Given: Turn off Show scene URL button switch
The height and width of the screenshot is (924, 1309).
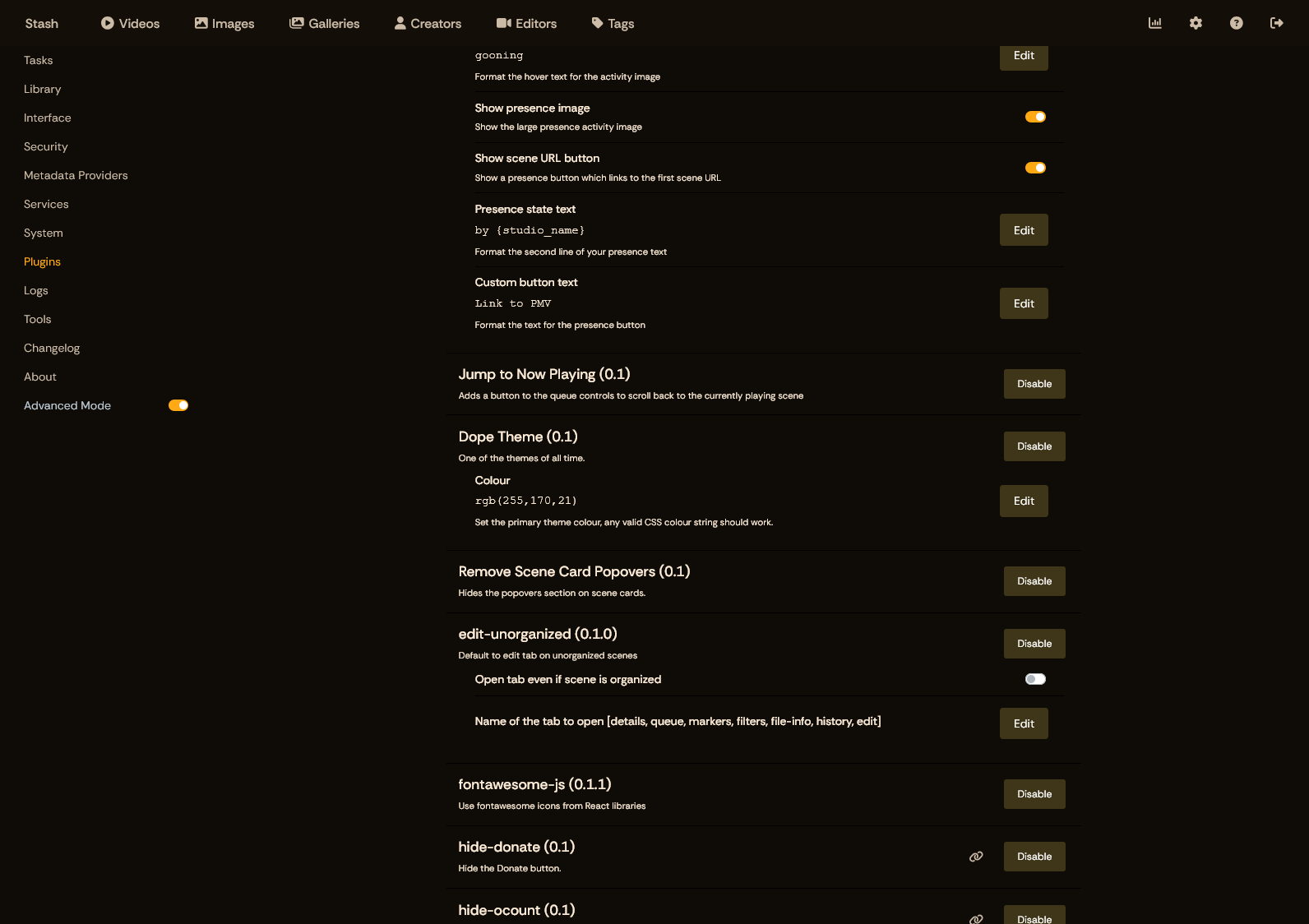Looking at the screenshot, I should point(1035,168).
